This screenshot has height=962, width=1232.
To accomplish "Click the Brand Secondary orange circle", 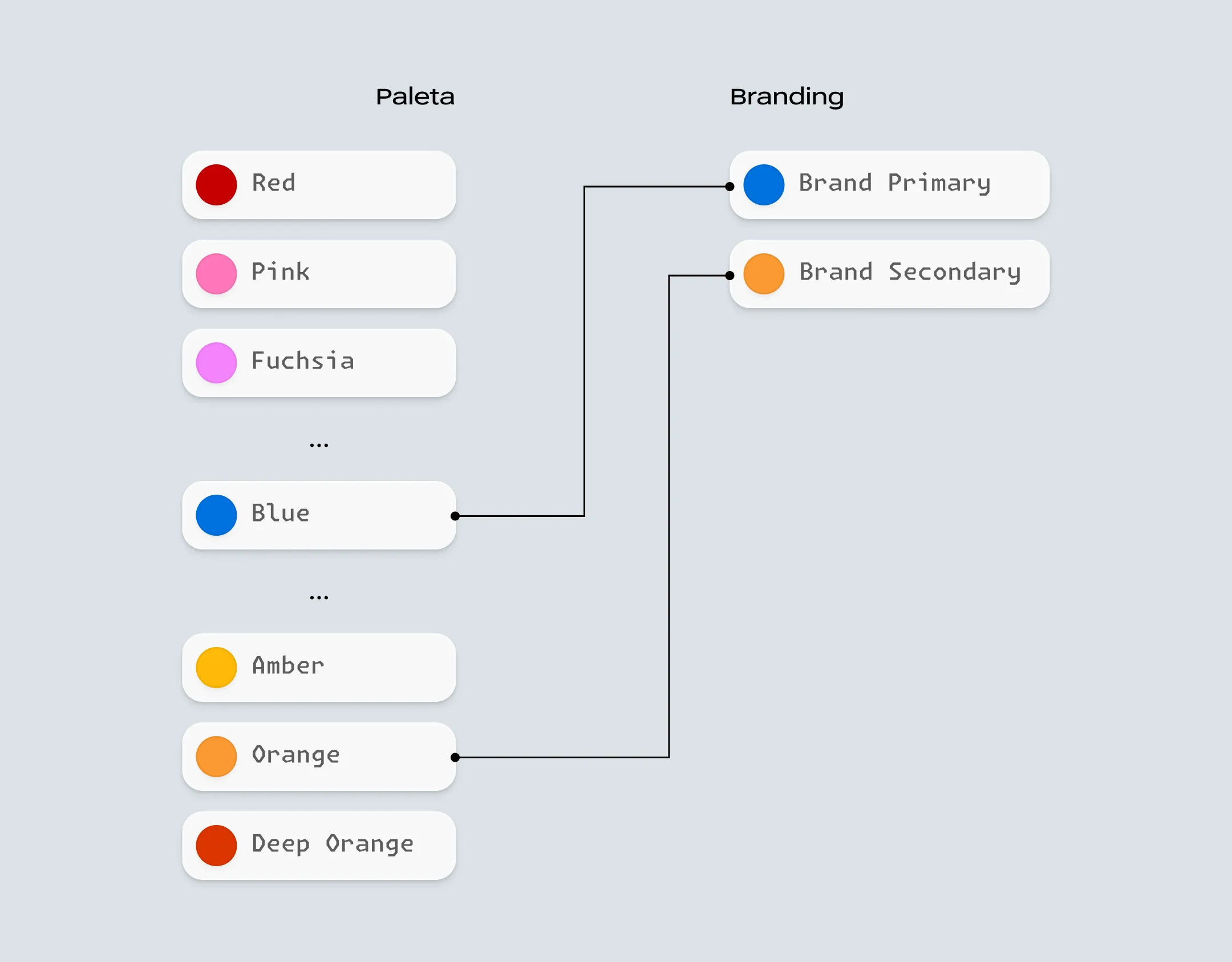I will tap(764, 274).
